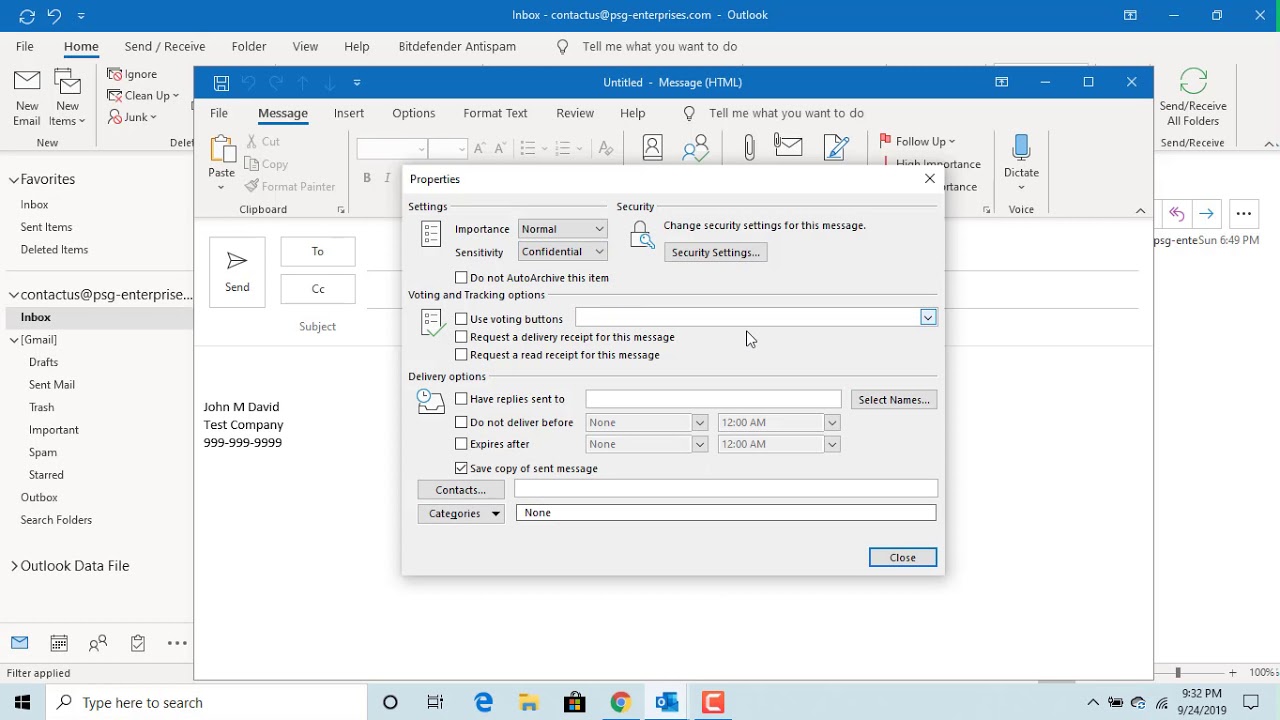Viewport: 1280px width, 720px height.
Task: Uncheck Save copy of sent message
Action: (x=461, y=468)
